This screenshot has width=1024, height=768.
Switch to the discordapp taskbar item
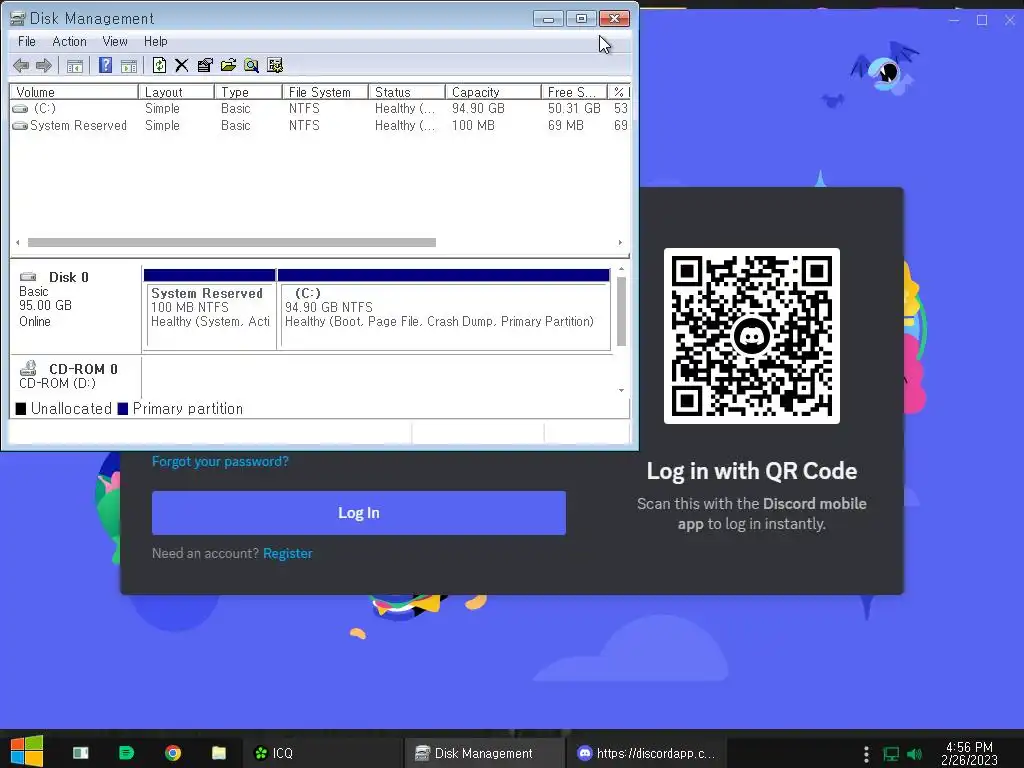pos(646,753)
